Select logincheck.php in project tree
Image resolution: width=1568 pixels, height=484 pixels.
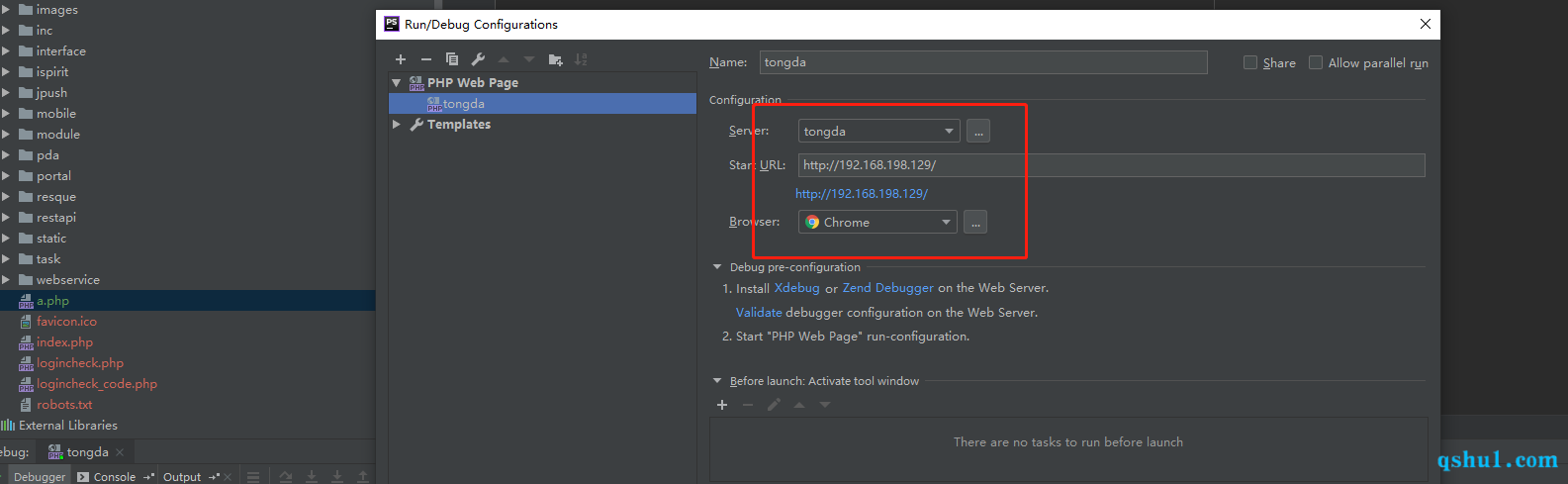80,363
